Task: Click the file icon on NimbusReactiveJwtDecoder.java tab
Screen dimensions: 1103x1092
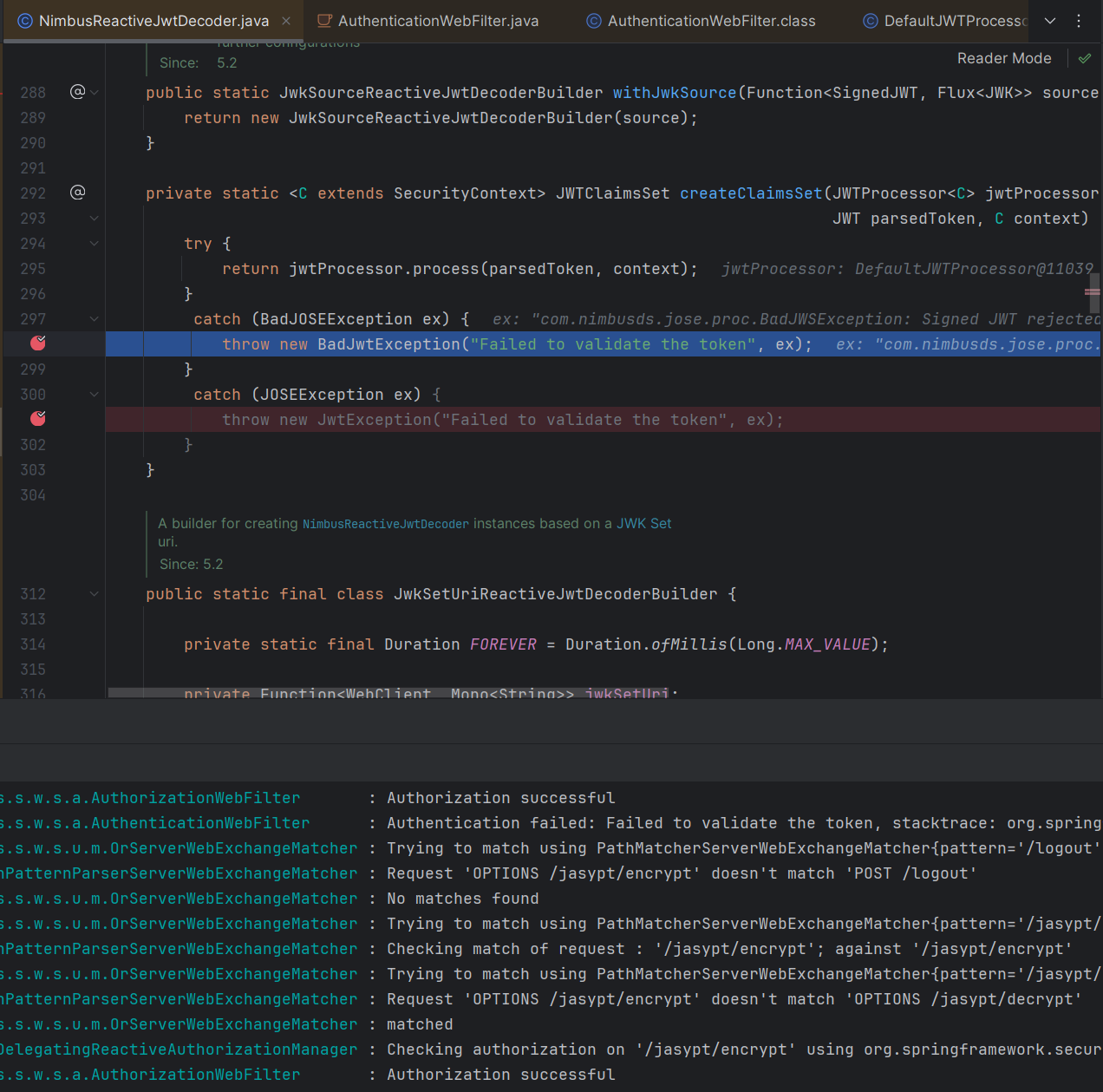Action: pos(23,20)
